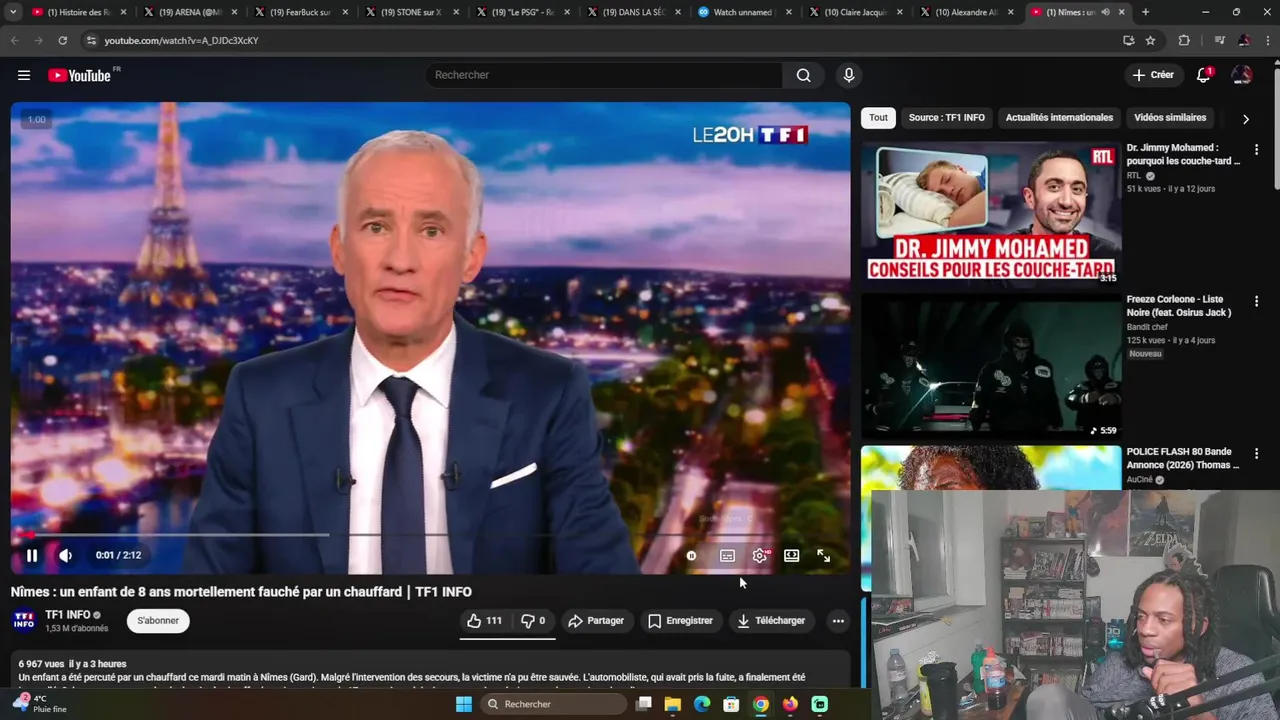This screenshot has height=720, width=1280.
Task: Click the video views and date text
Action: [x=72, y=664]
